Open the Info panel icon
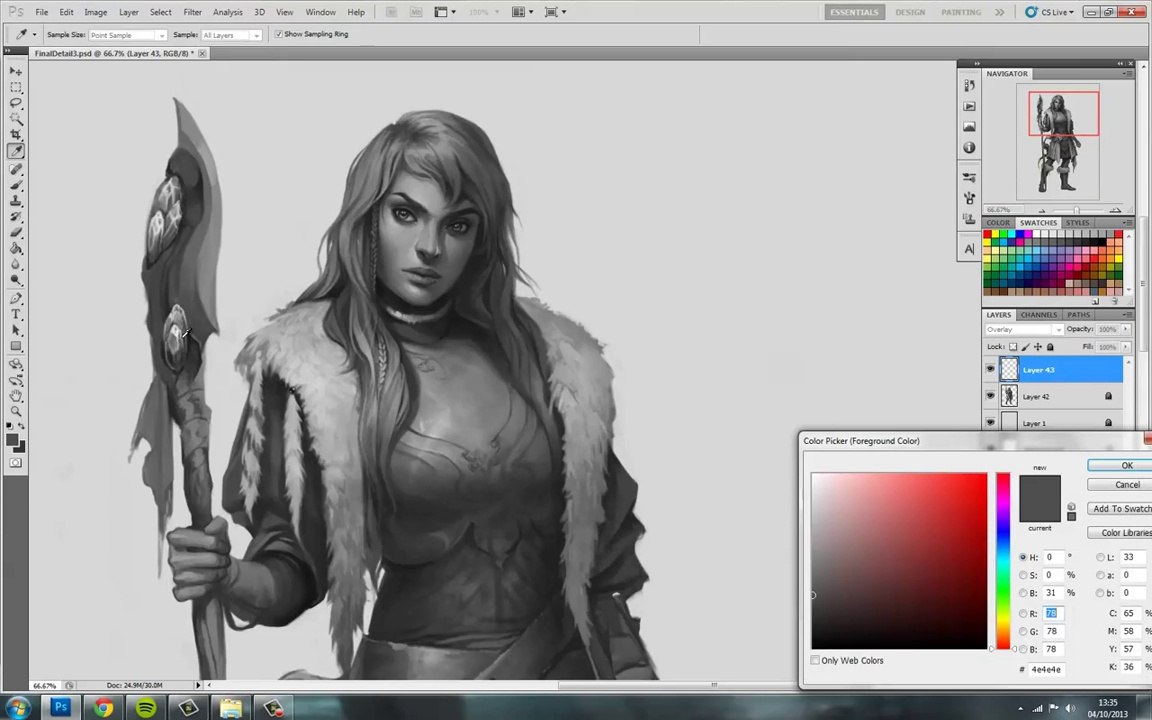Viewport: 1152px width, 720px height. (969, 148)
